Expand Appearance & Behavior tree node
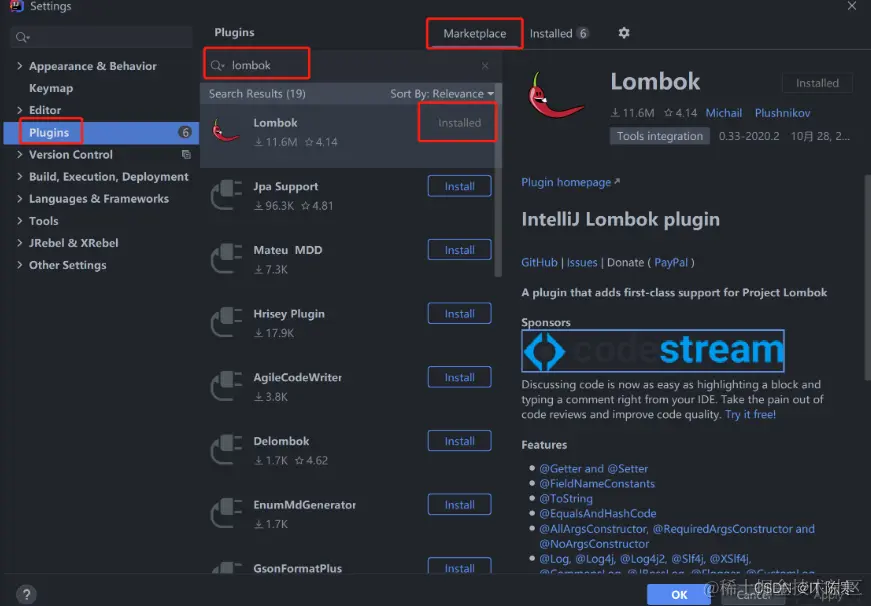 pyautogui.click(x=20, y=66)
